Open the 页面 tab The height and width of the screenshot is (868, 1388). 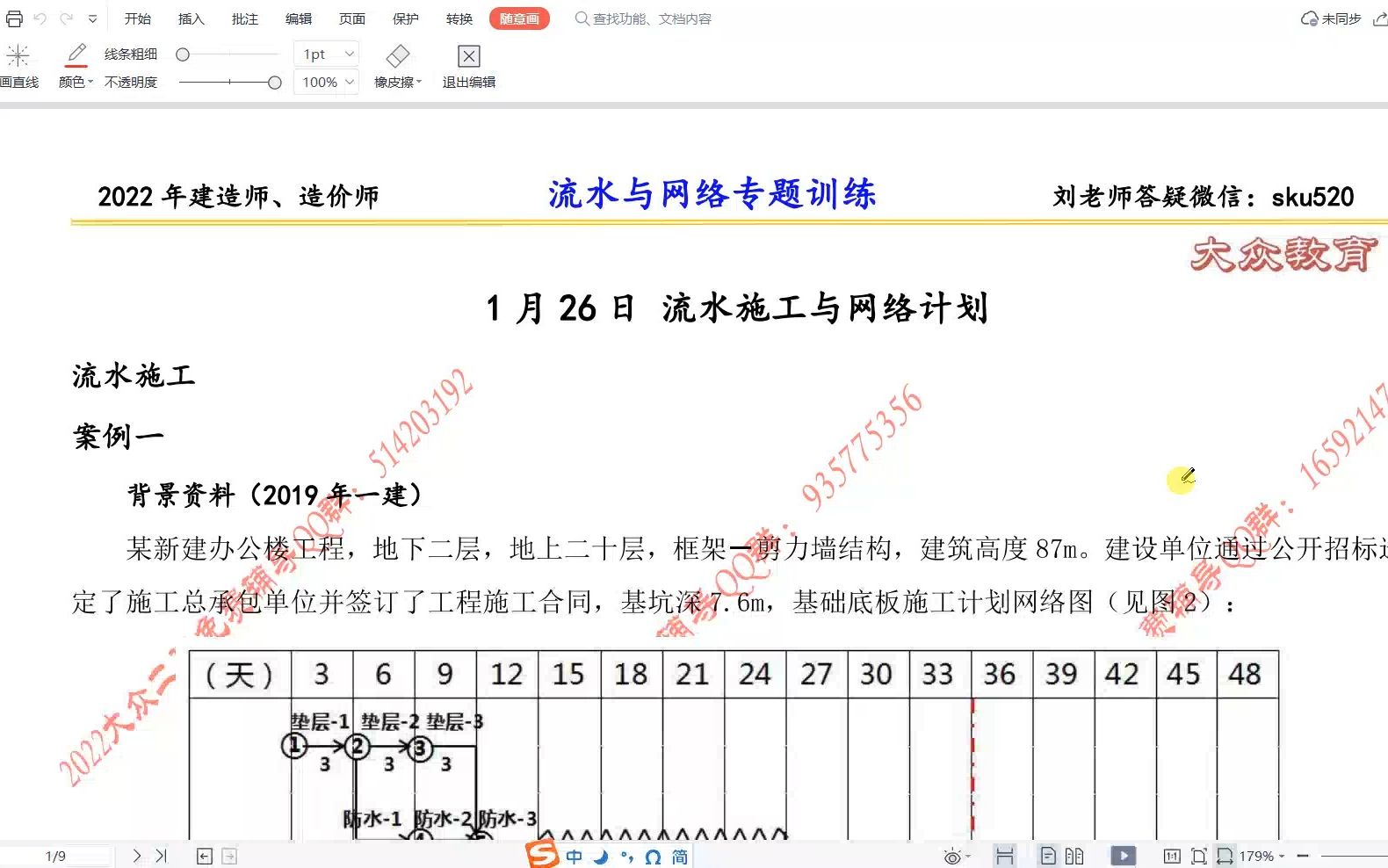click(352, 18)
